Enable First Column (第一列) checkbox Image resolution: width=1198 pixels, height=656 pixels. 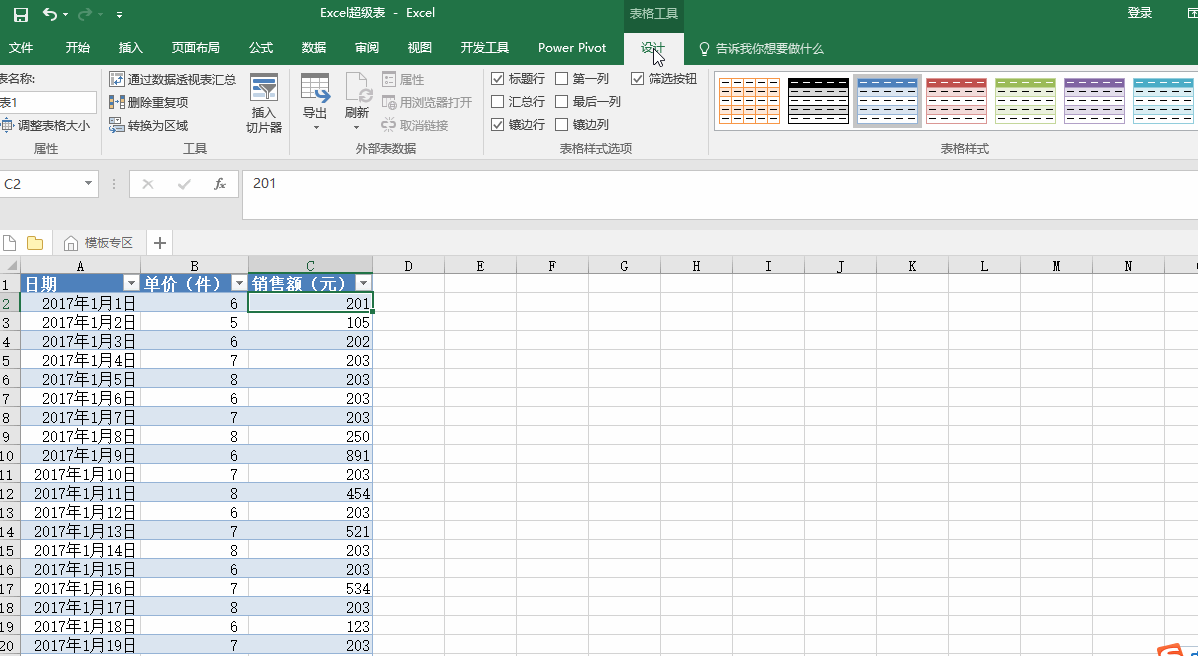(562, 79)
